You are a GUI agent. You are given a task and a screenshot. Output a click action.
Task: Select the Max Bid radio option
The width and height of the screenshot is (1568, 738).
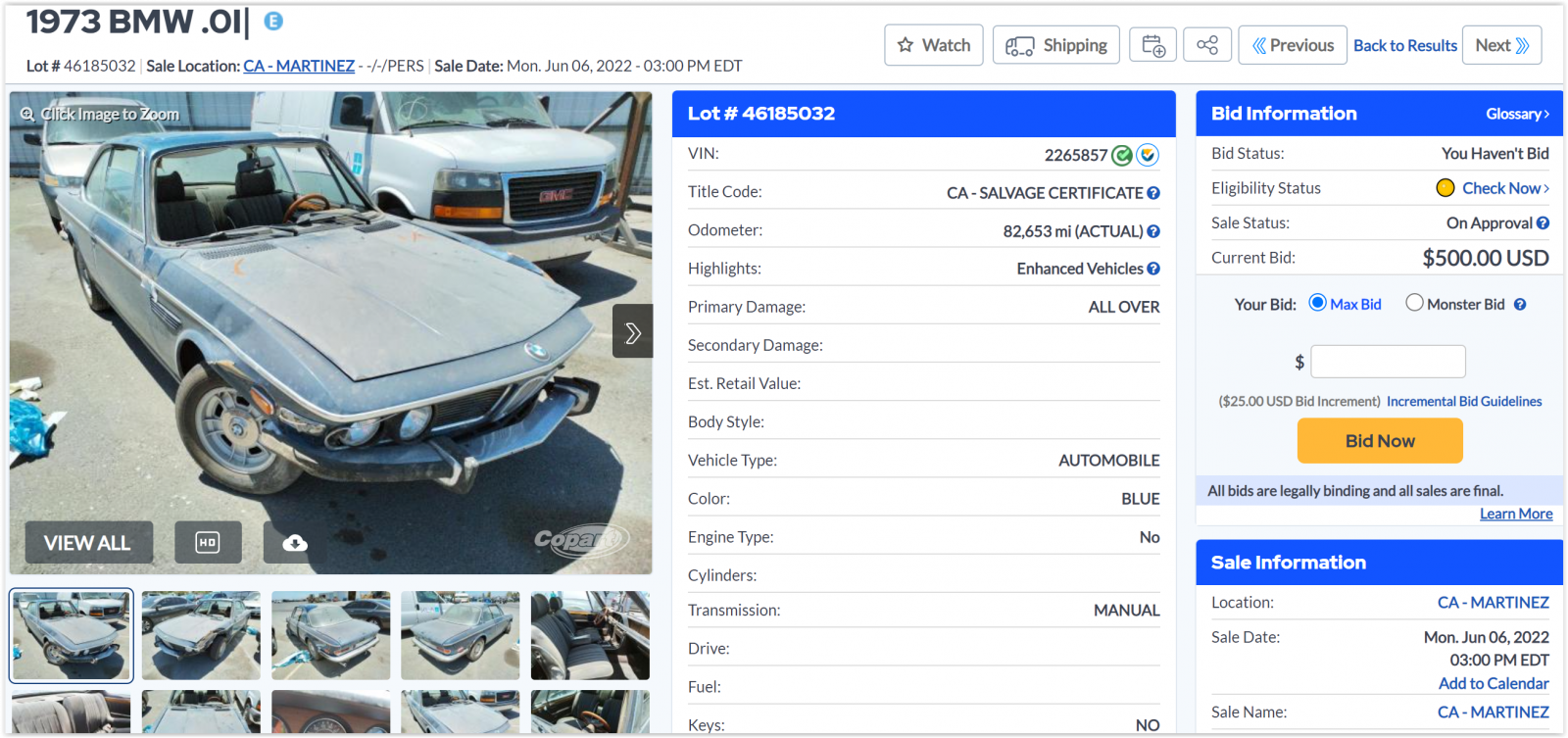coord(1317,303)
